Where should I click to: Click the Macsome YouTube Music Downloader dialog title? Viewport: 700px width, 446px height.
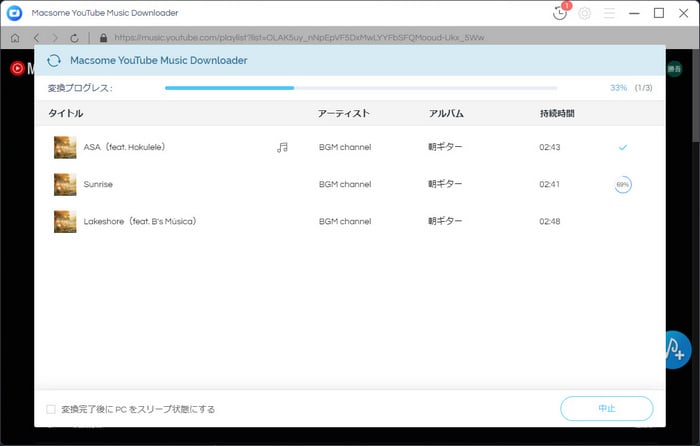pos(158,60)
